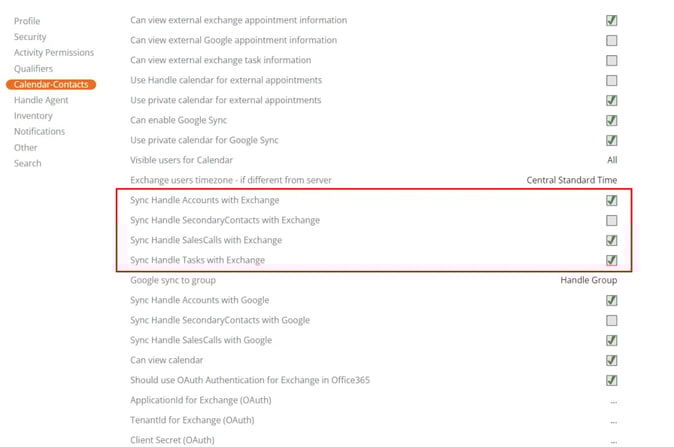Open Notifications settings in sidebar
The width and height of the screenshot is (674, 447).
coord(39,132)
